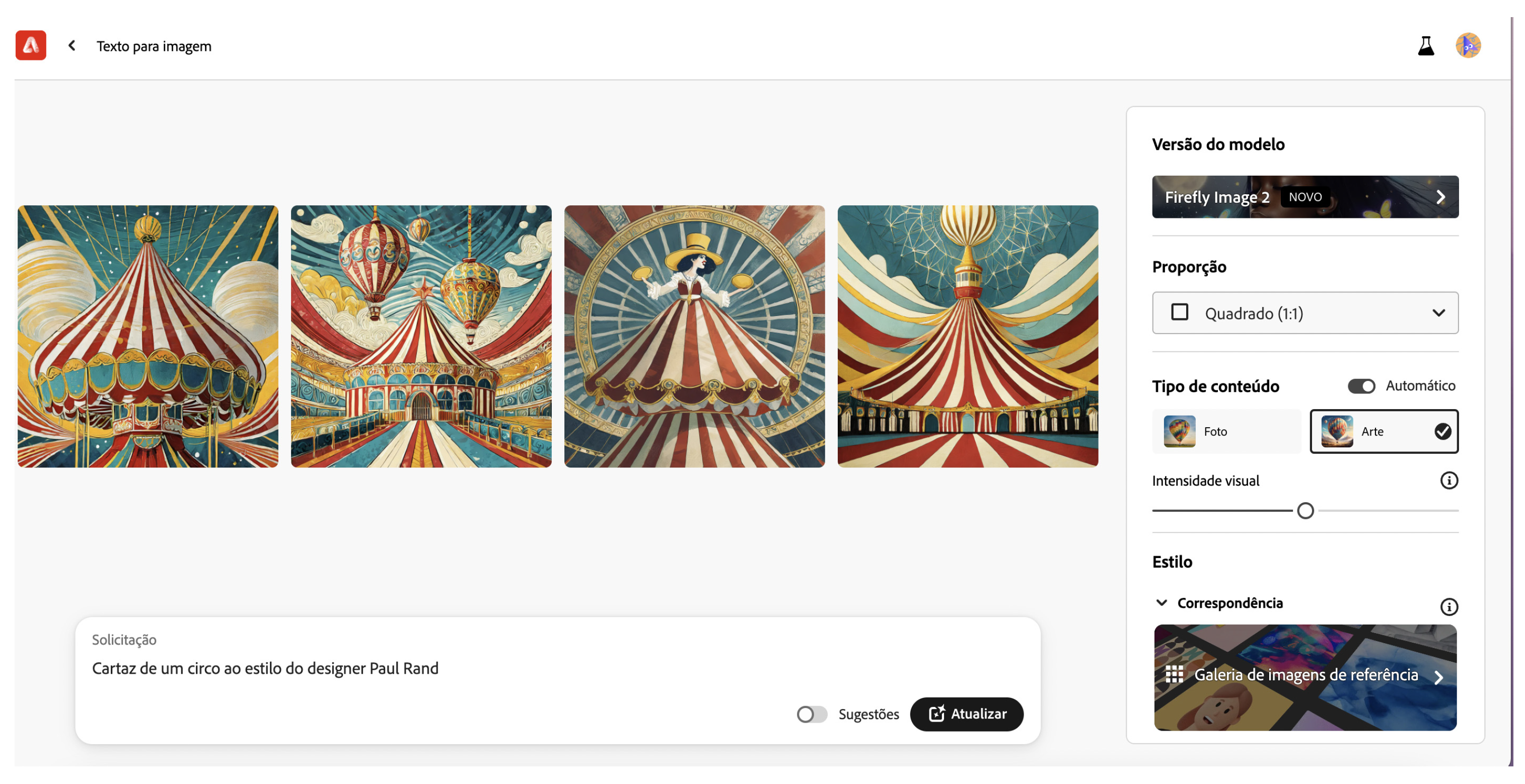Image resolution: width=1525 pixels, height=784 pixels.
Task: Go back using the left arrow
Action: (x=71, y=46)
